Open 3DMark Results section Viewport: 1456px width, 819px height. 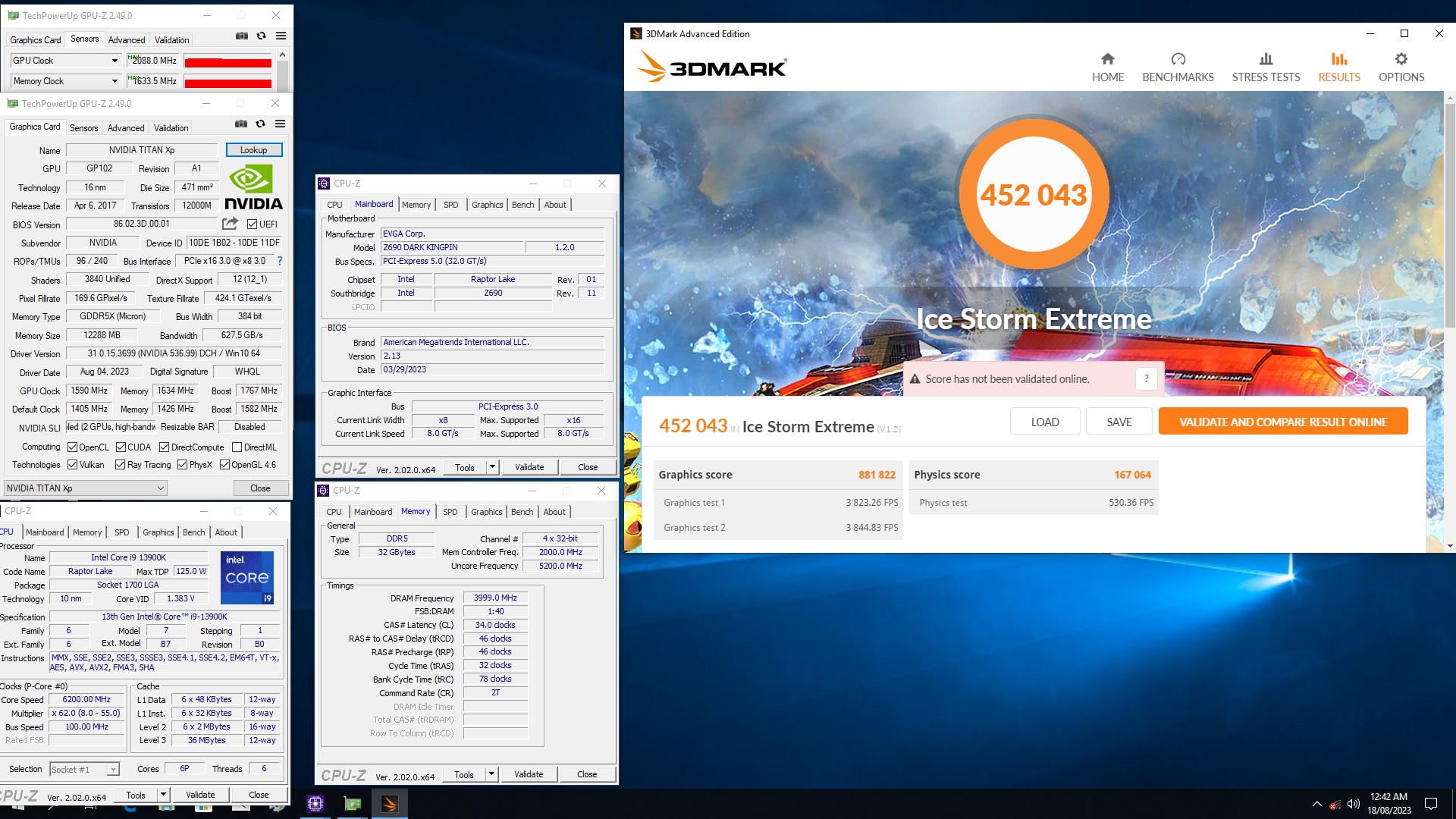[1339, 67]
